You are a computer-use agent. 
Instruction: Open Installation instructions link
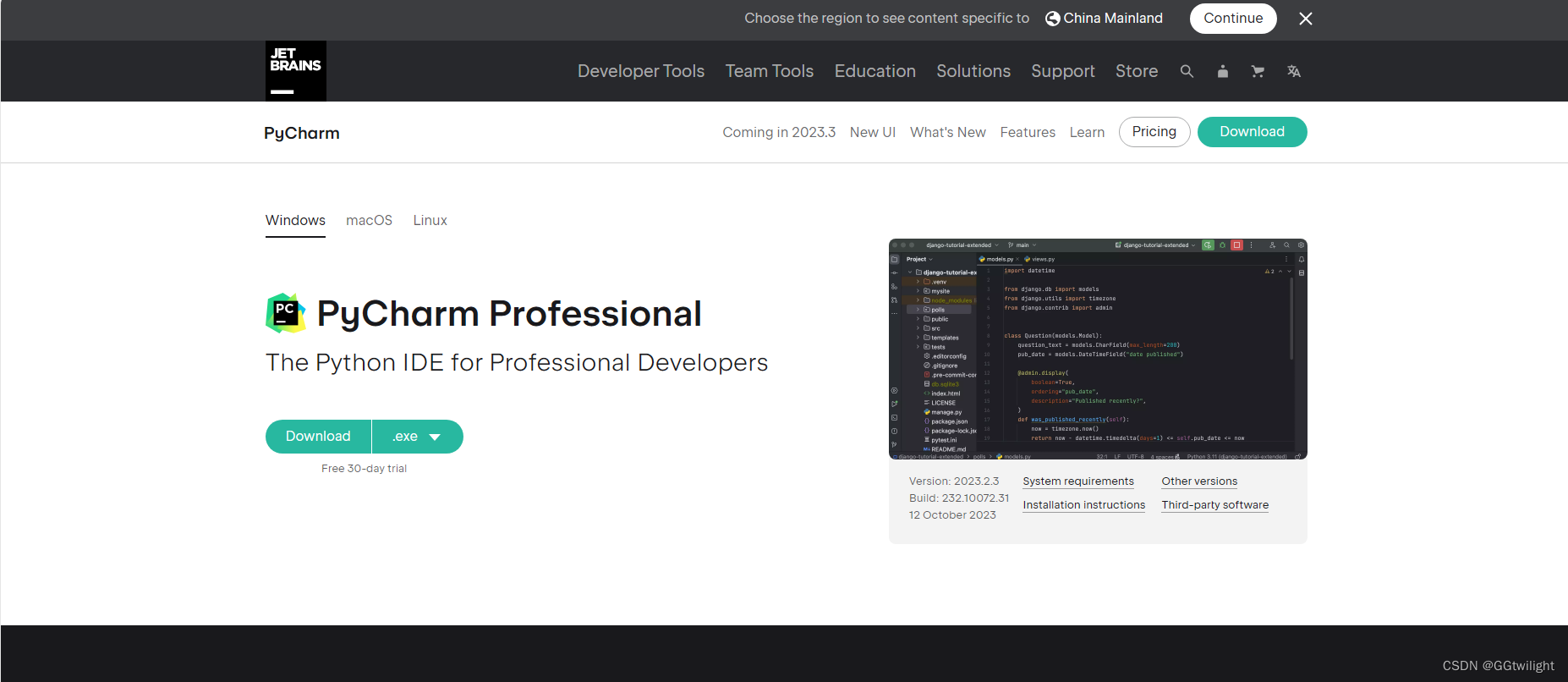tap(1084, 505)
